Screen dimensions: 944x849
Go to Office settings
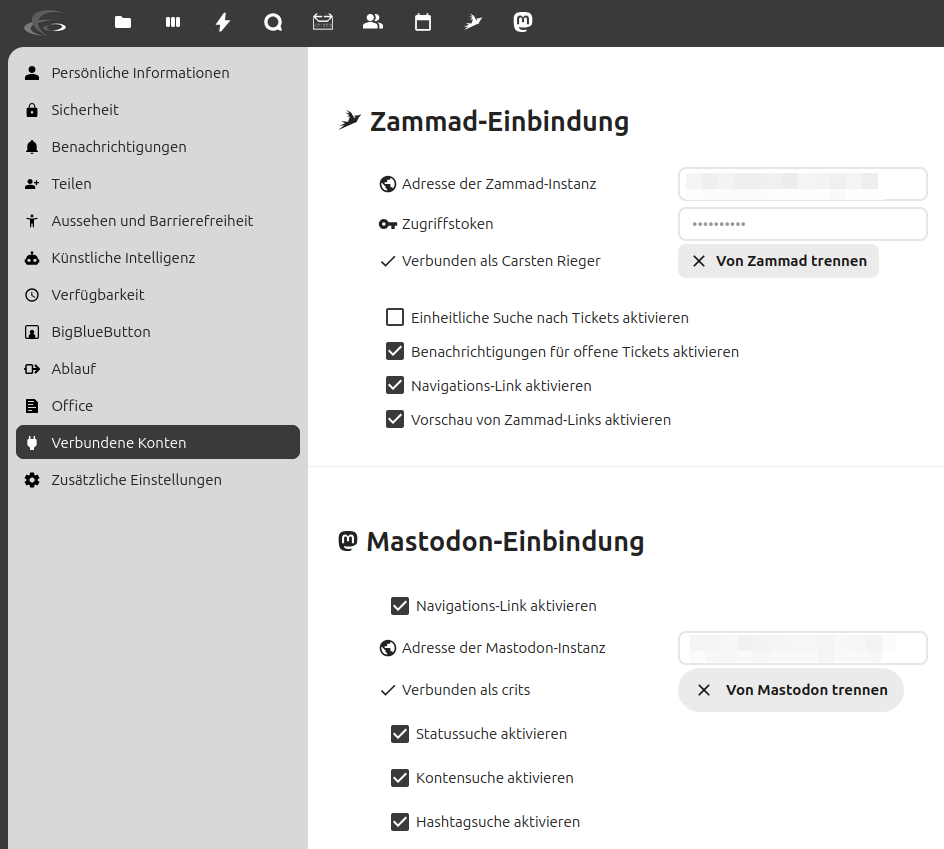[x=158, y=406]
